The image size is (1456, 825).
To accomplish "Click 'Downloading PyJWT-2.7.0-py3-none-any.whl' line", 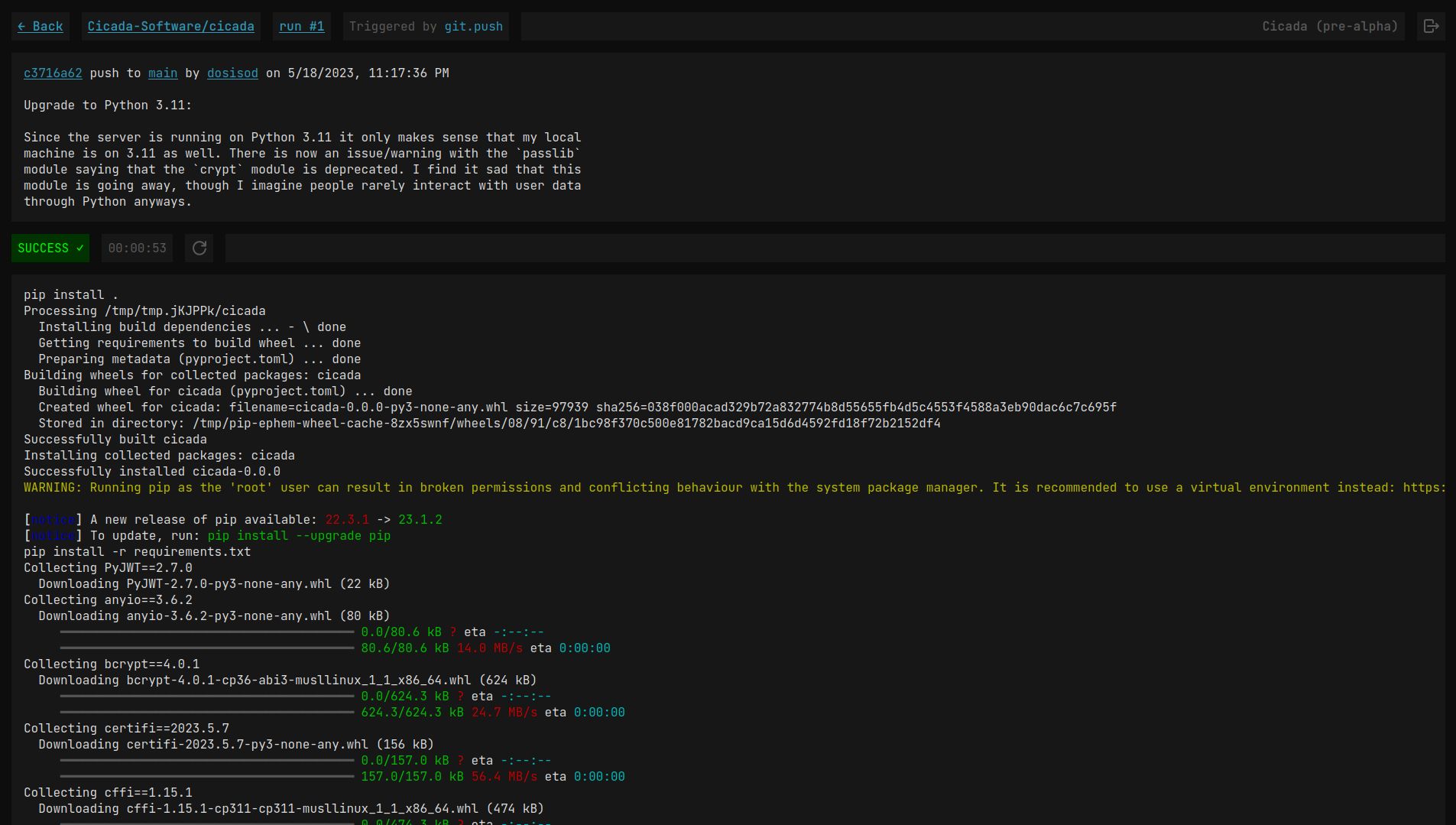I will point(214,584).
